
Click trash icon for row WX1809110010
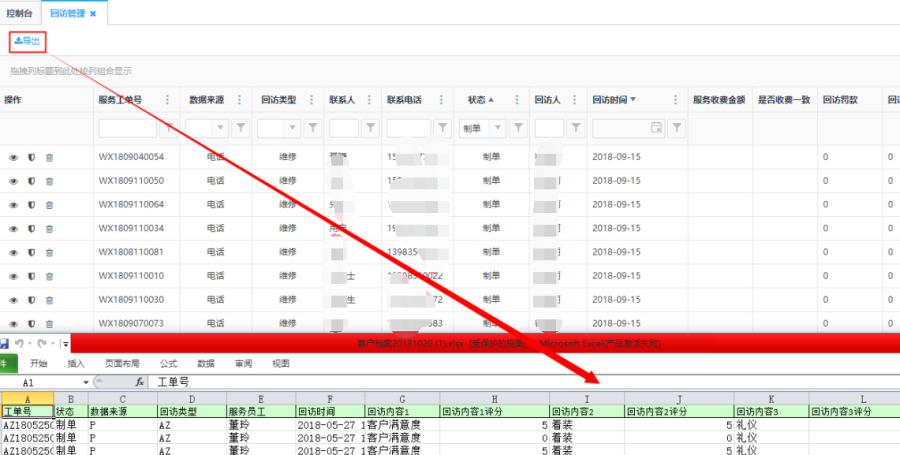pos(49,276)
